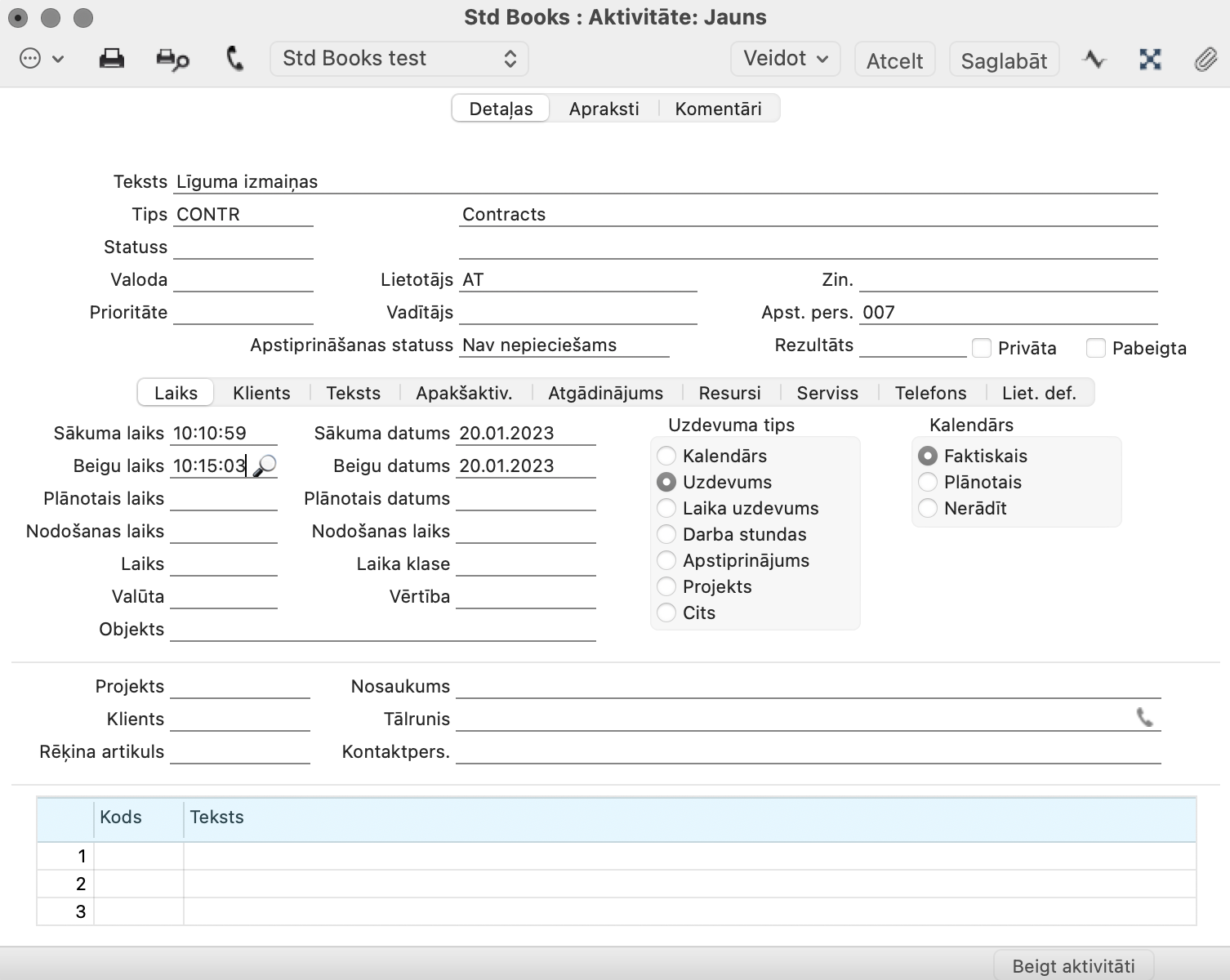Click the Rēķina artikuls field
Screen dimensions: 1230x980
click(240, 751)
